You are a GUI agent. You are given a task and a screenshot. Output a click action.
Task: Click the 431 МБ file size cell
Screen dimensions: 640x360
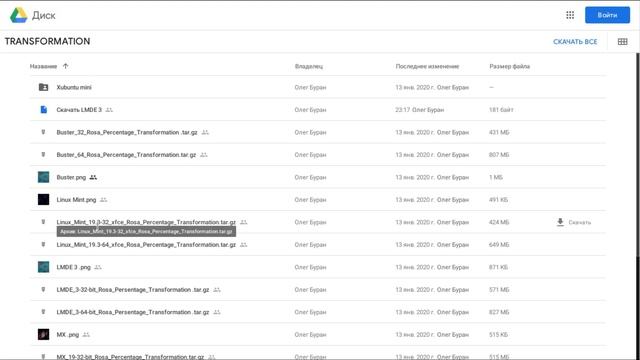499,132
